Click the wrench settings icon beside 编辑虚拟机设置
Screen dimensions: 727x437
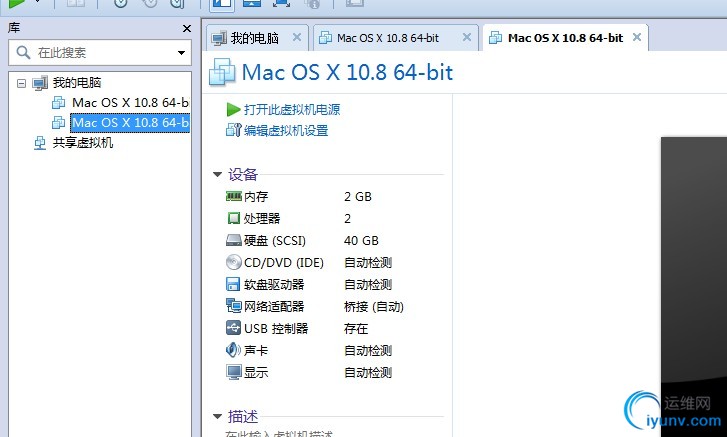pyautogui.click(x=234, y=130)
